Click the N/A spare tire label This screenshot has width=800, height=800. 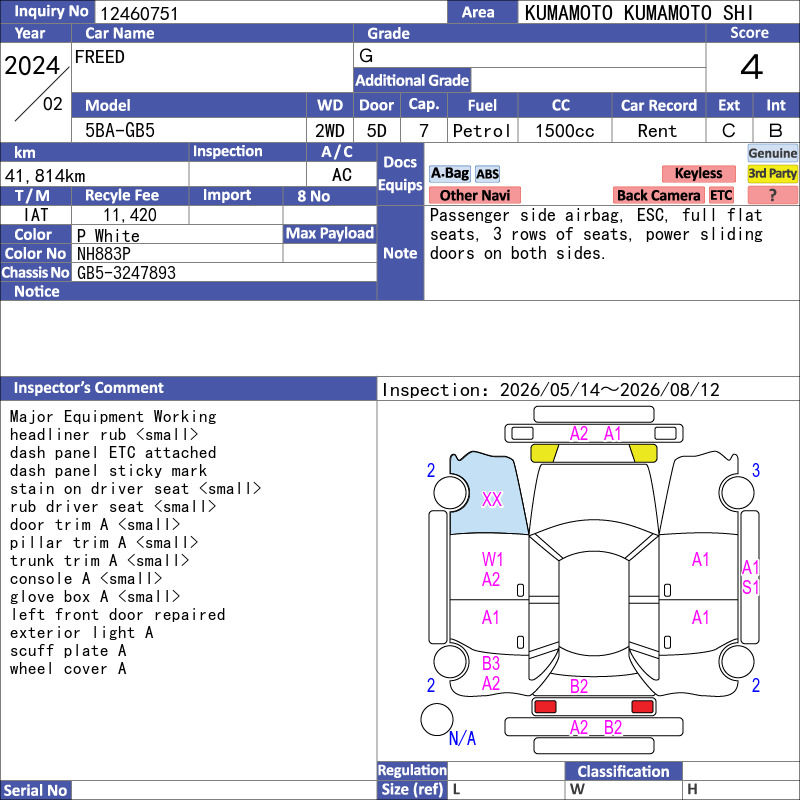(x=462, y=738)
